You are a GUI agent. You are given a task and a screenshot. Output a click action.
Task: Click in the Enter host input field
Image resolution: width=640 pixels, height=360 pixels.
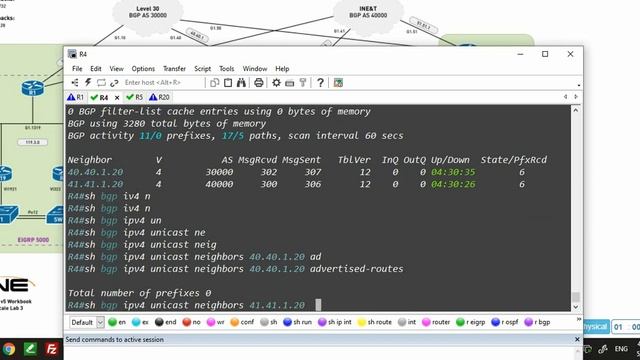[163, 82]
